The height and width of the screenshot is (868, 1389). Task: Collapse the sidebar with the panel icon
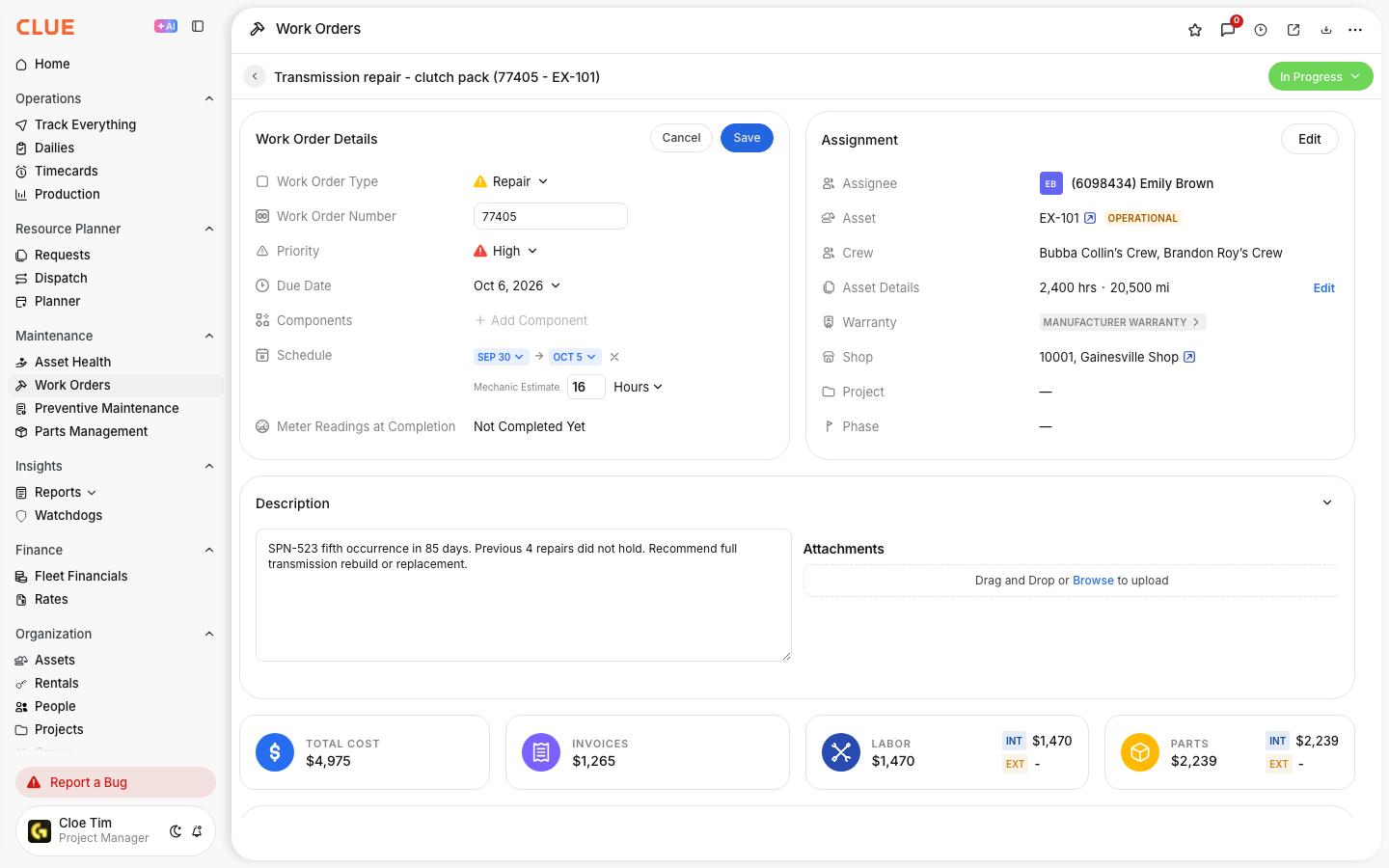(x=198, y=27)
